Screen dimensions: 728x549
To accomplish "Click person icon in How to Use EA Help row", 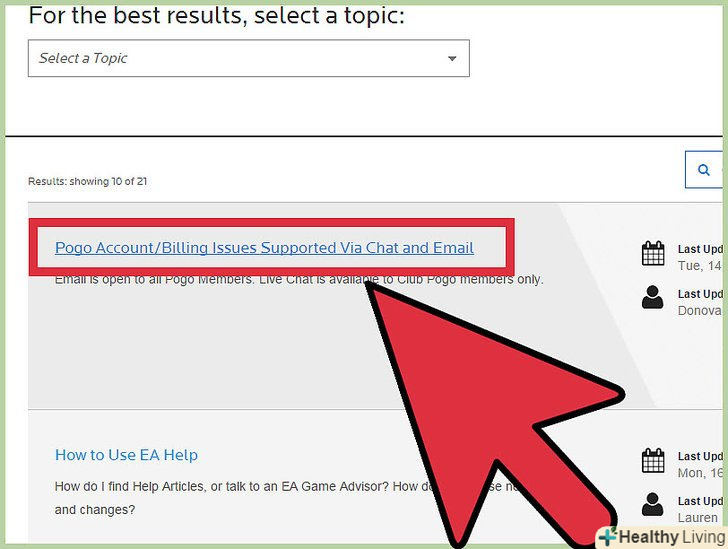I will pos(652,504).
